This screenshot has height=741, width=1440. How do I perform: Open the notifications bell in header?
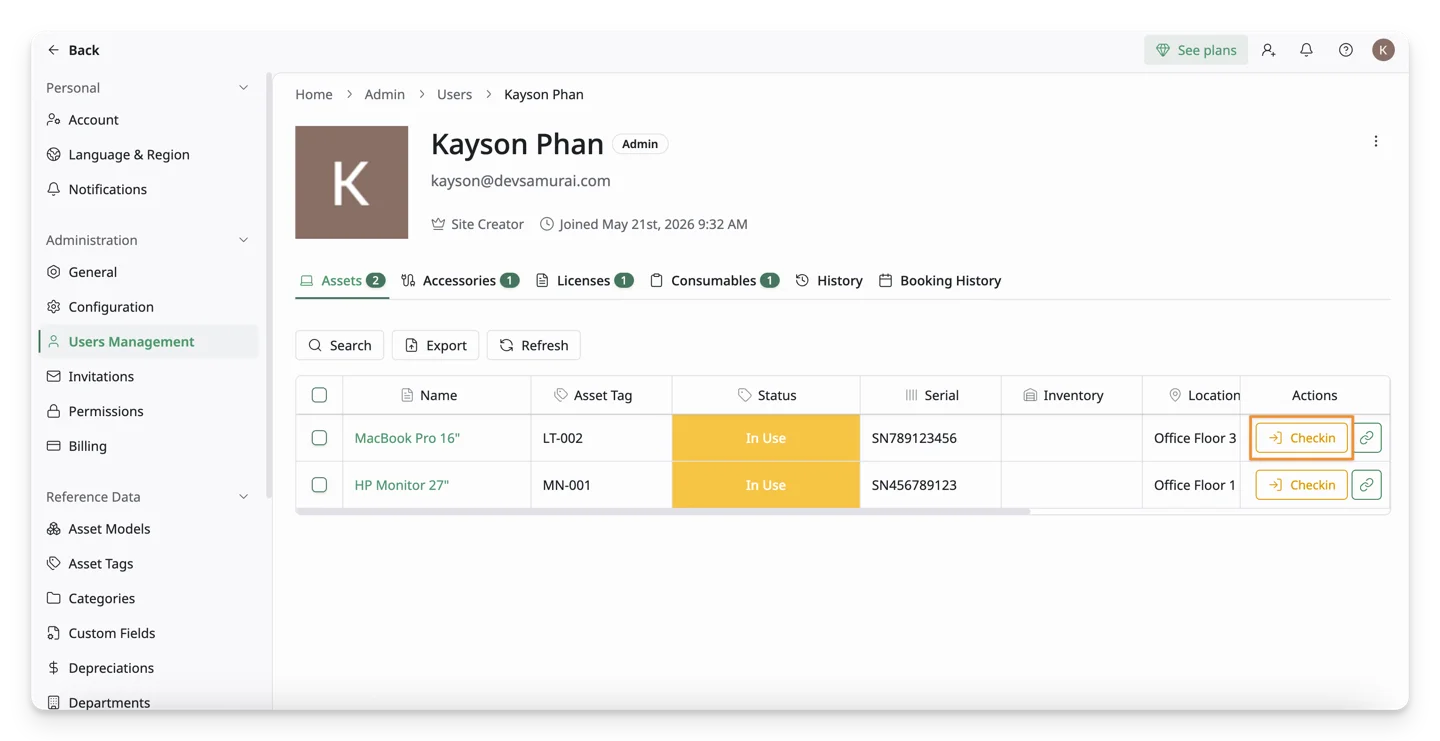click(x=1306, y=50)
